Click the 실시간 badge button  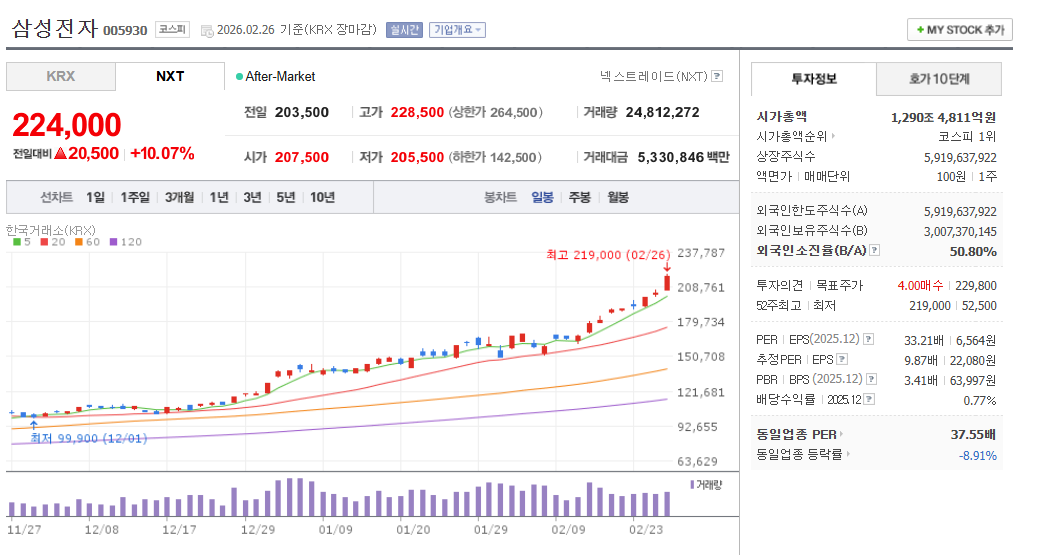click(404, 30)
